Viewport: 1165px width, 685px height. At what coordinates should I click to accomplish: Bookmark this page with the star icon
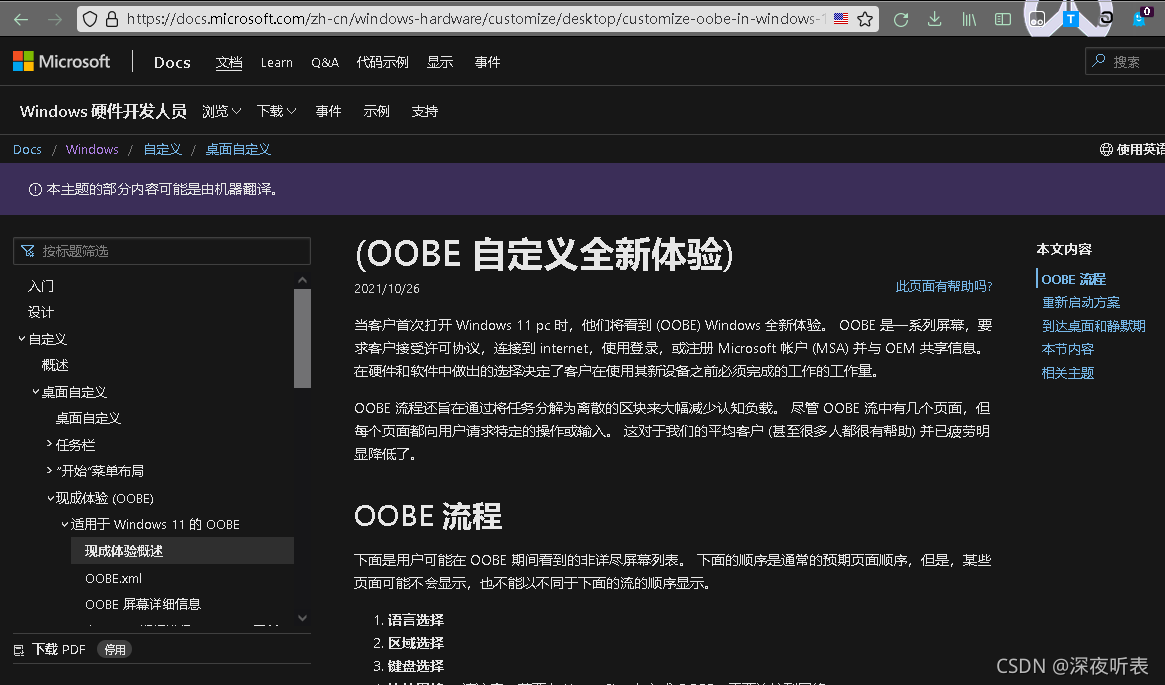865,19
